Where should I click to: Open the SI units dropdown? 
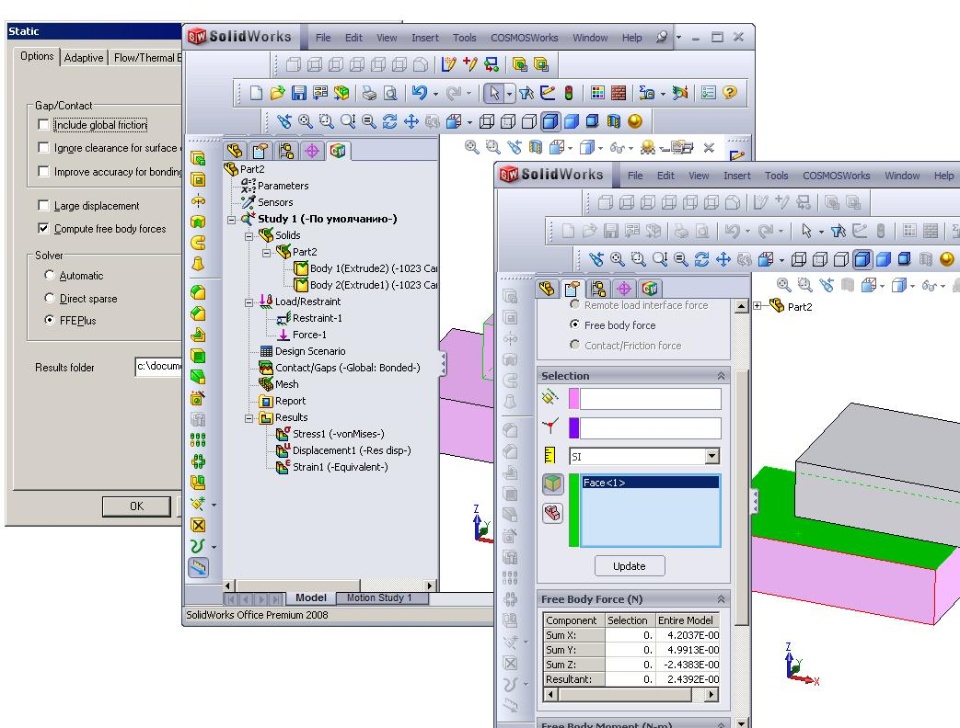(711, 456)
